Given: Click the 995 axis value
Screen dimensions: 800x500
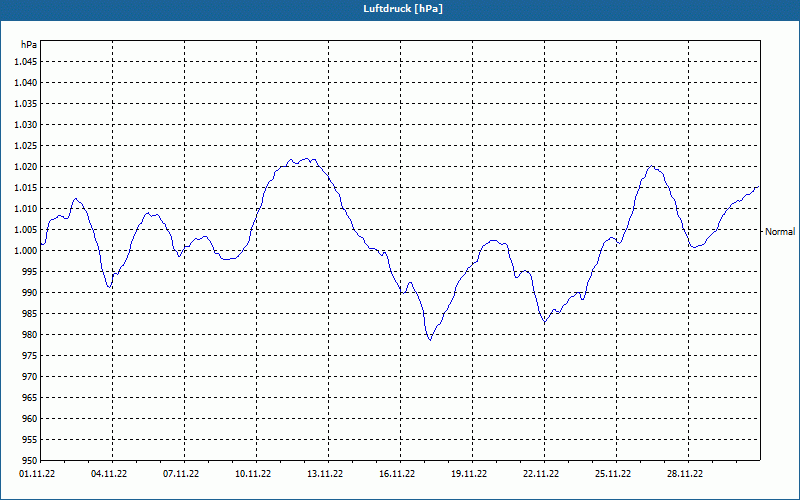Looking at the screenshot, I should (x=30, y=271).
